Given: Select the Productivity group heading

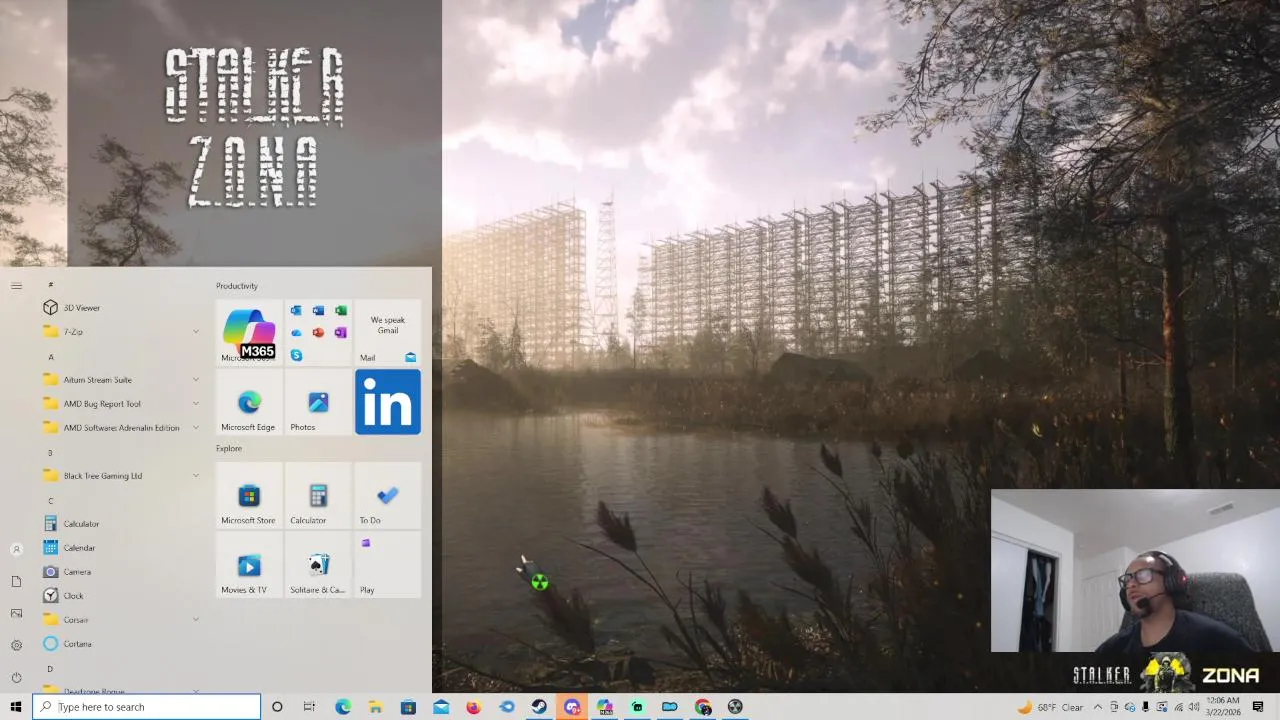Looking at the screenshot, I should click(237, 286).
